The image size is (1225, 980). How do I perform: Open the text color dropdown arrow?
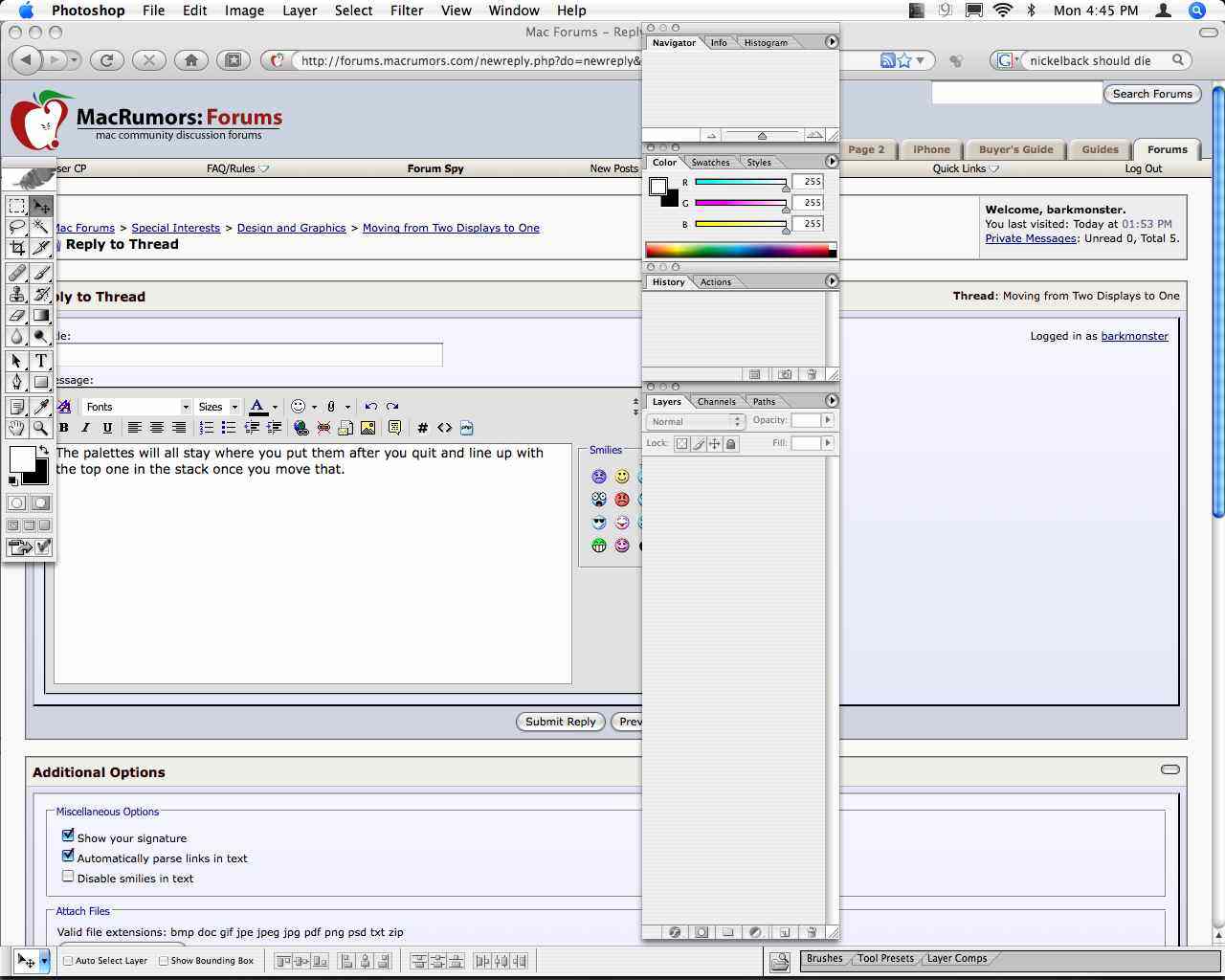pos(275,407)
